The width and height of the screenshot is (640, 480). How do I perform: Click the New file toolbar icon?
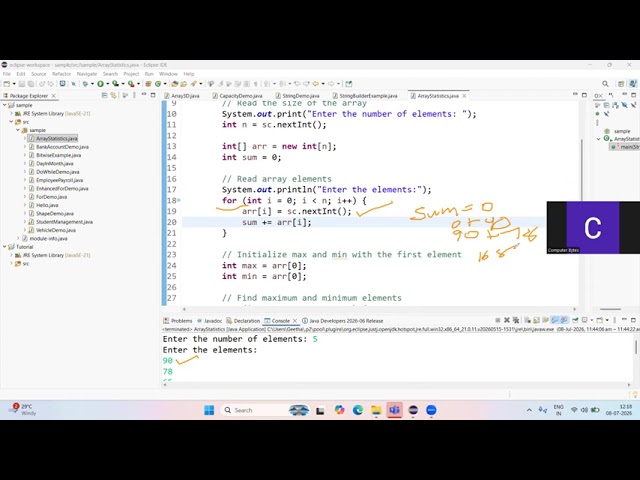(7, 84)
